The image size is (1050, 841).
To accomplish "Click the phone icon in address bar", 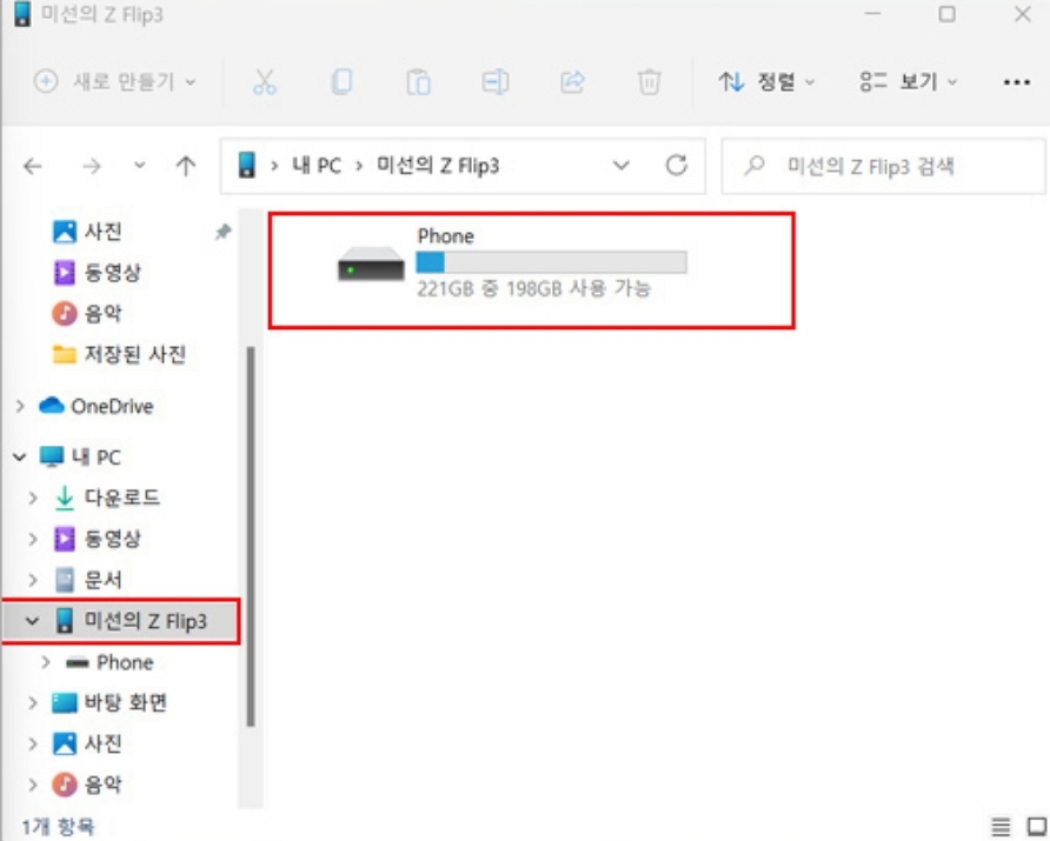I will pos(246,165).
